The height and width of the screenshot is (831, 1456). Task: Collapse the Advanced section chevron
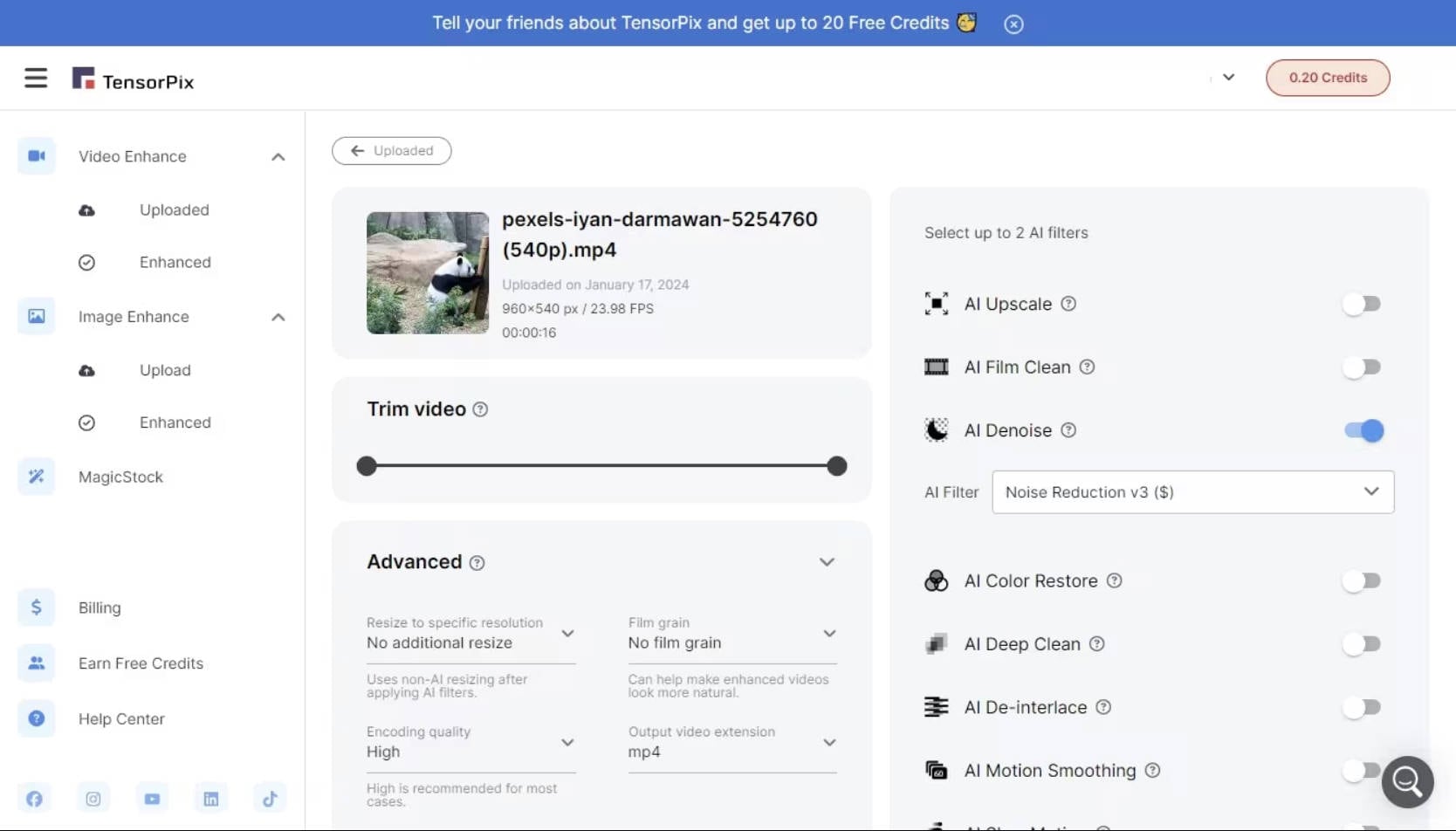click(827, 562)
